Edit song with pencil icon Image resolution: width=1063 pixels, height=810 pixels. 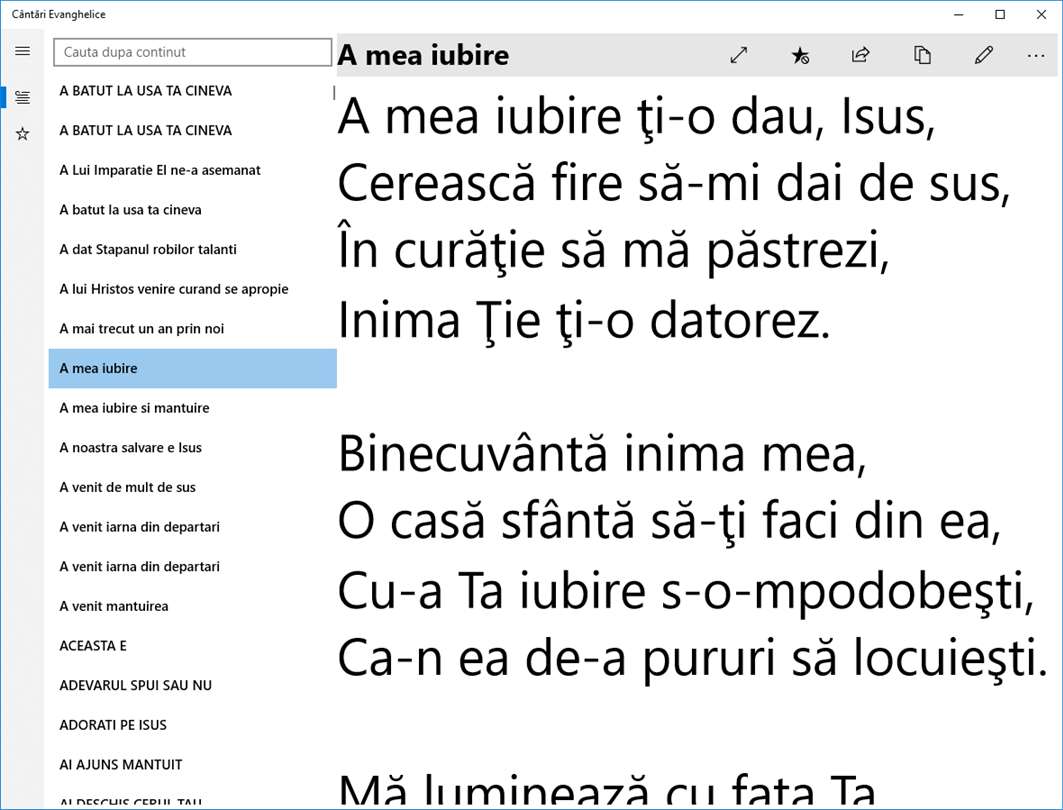(984, 55)
